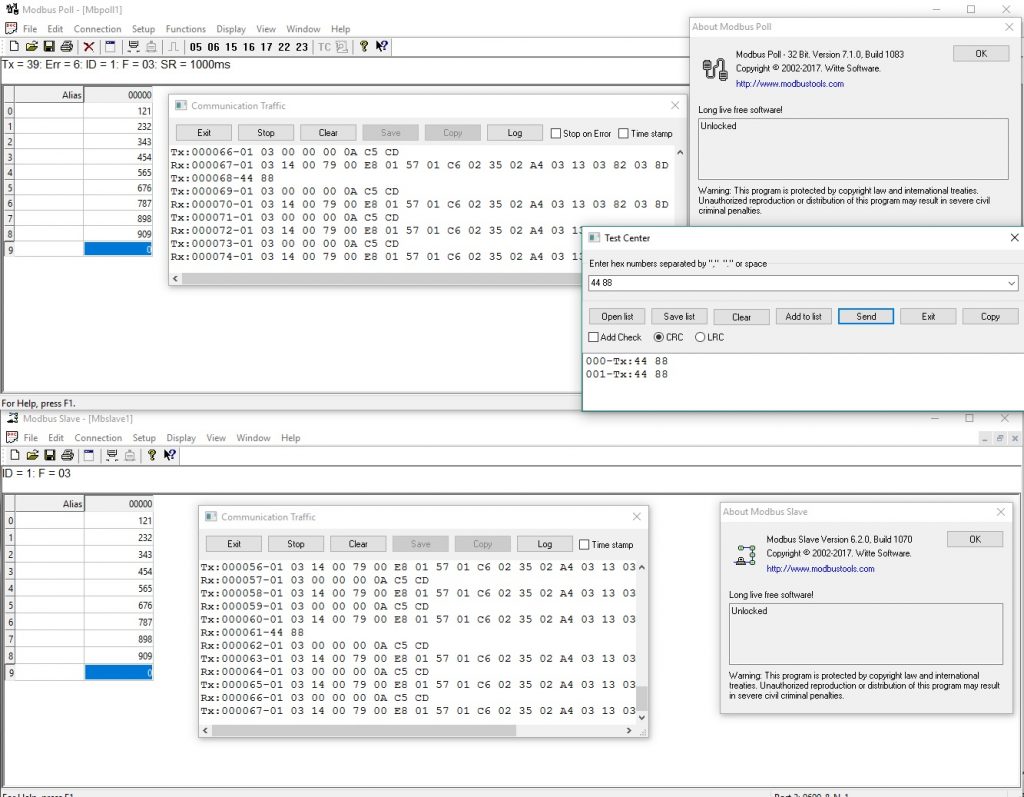Click function code 16 in Modbus Poll toolbar
Viewport: 1024px width, 797px height.
[249, 47]
